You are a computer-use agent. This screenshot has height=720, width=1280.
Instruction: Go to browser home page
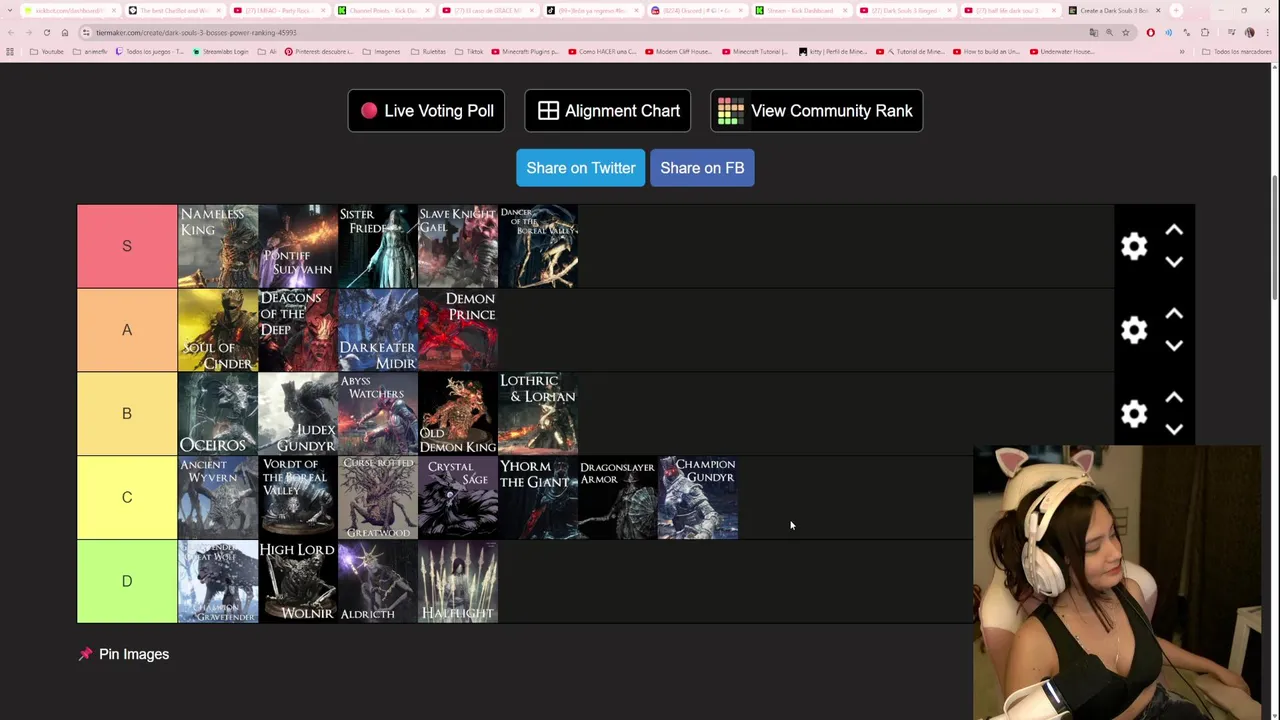[x=65, y=32]
